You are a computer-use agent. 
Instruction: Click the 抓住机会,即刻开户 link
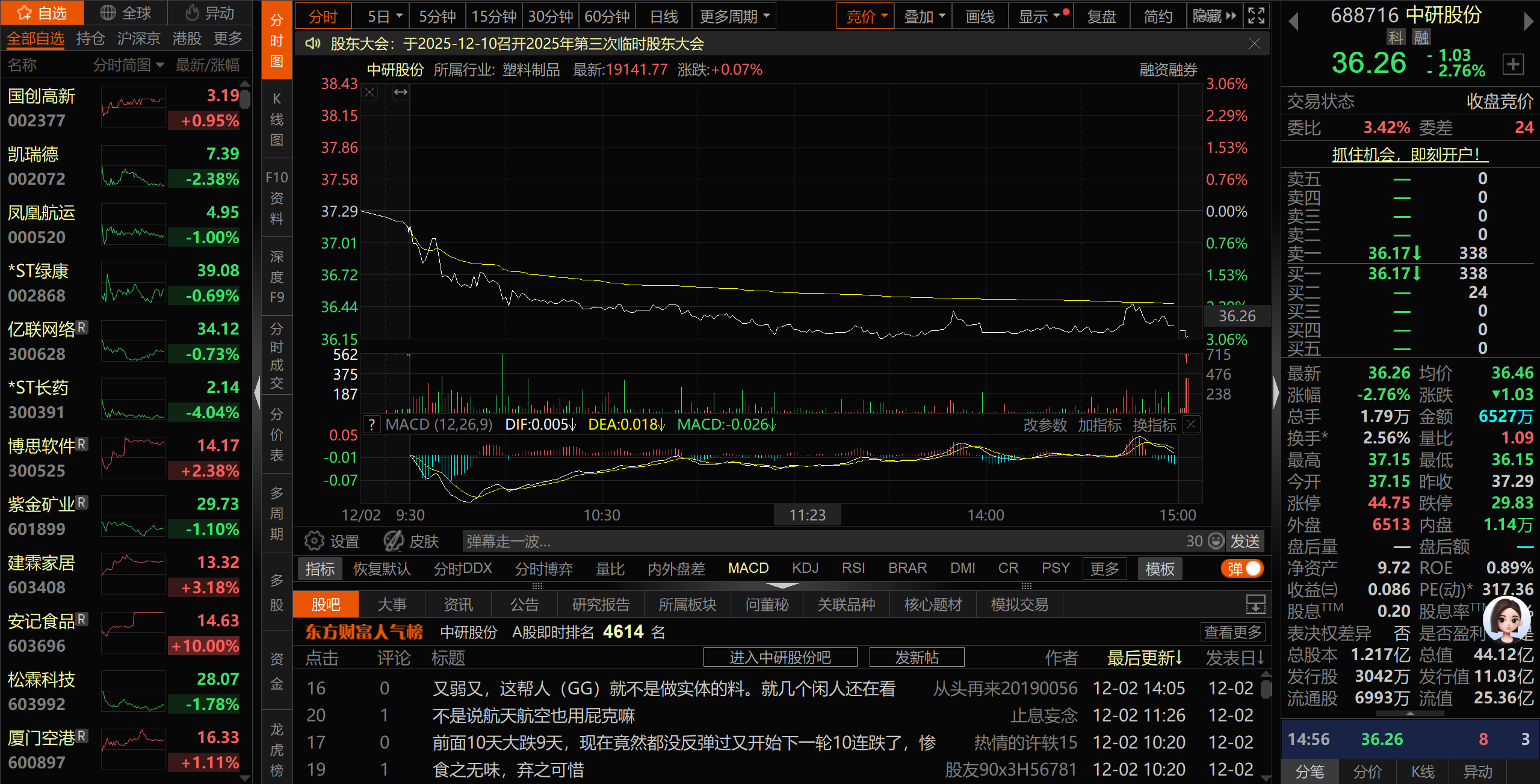pos(1409,155)
